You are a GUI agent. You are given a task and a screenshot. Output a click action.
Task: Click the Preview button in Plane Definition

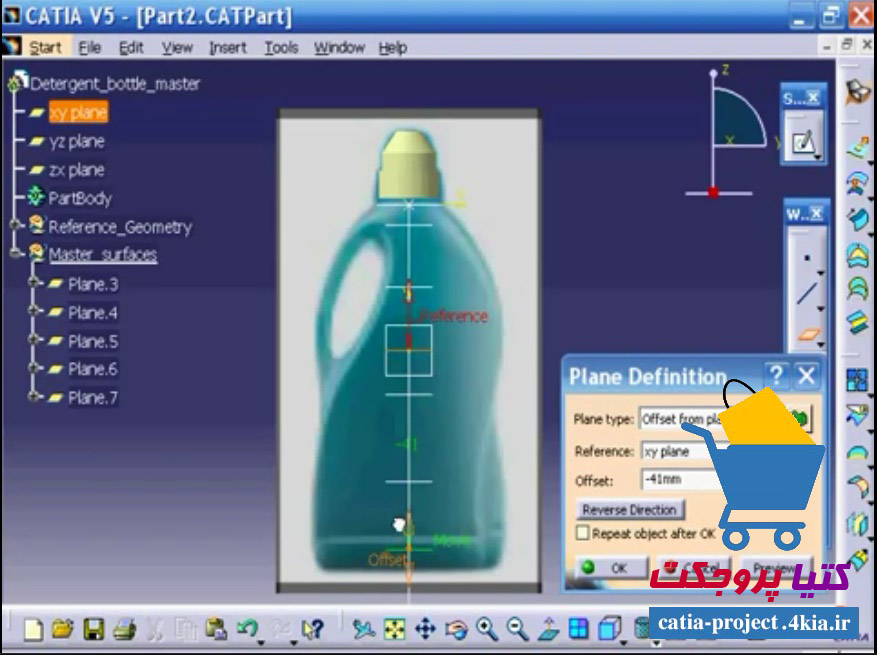775,568
